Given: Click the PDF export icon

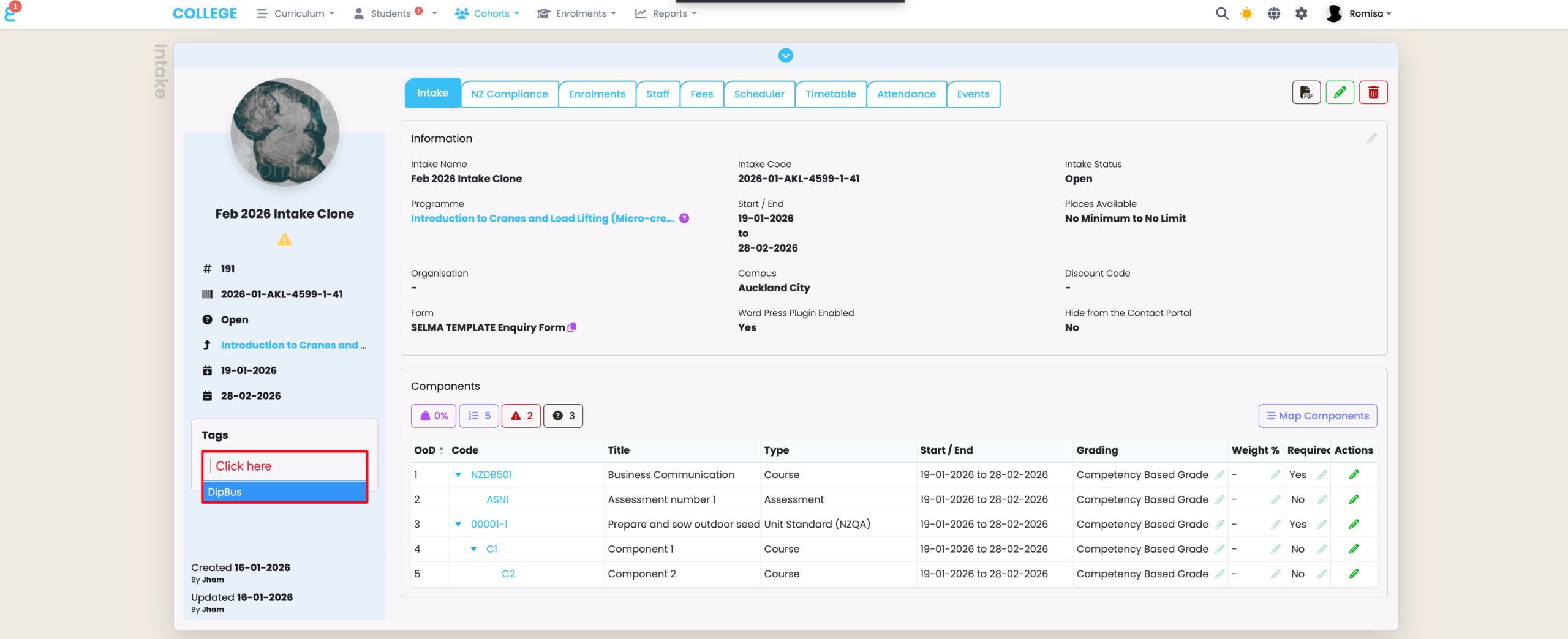Looking at the screenshot, I should 1306,93.
